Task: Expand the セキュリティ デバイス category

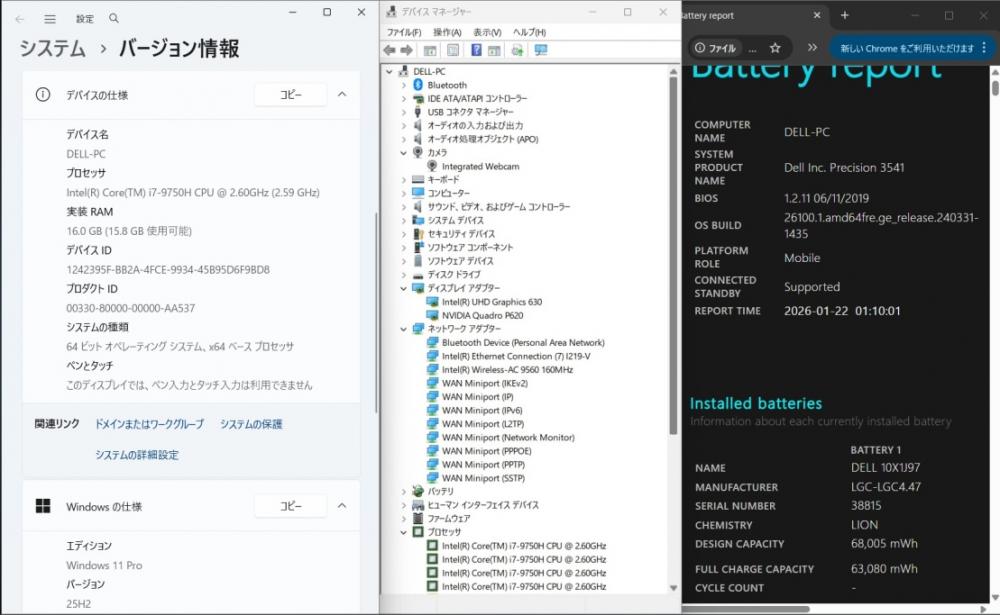Action: tap(403, 234)
